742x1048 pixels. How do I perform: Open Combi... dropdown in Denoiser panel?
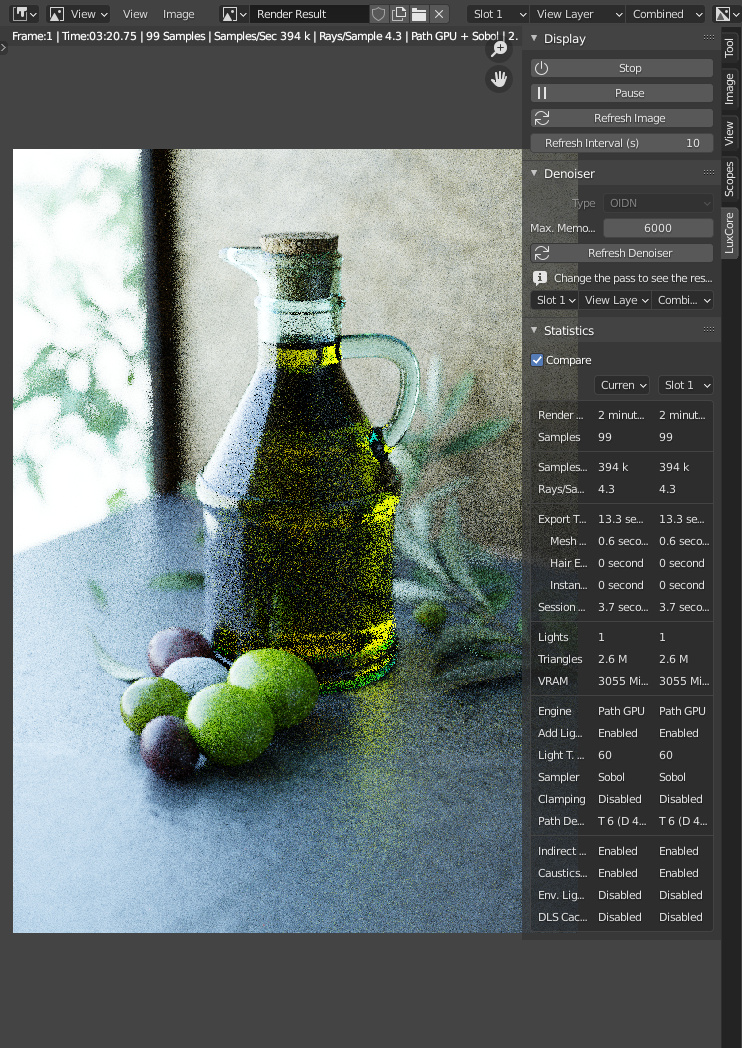pyautogui.click(x=683, y=300)
